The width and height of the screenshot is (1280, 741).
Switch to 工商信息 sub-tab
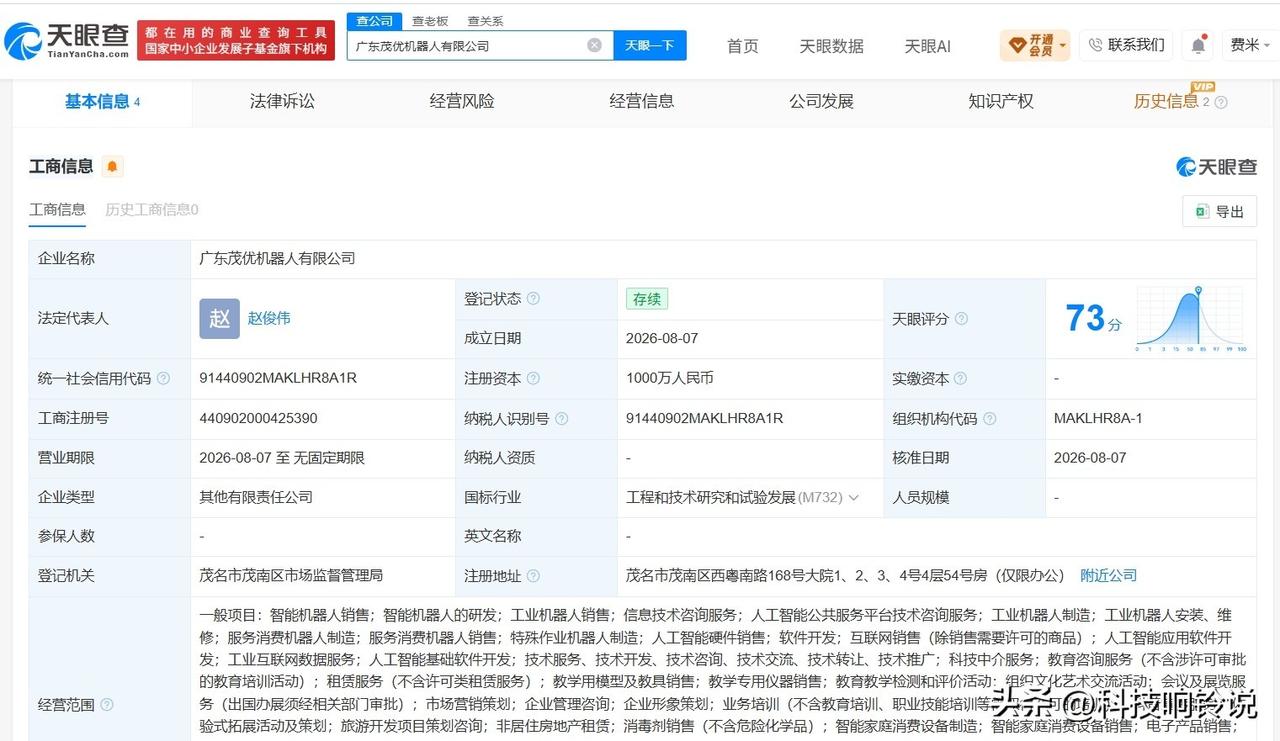point(57,209)
